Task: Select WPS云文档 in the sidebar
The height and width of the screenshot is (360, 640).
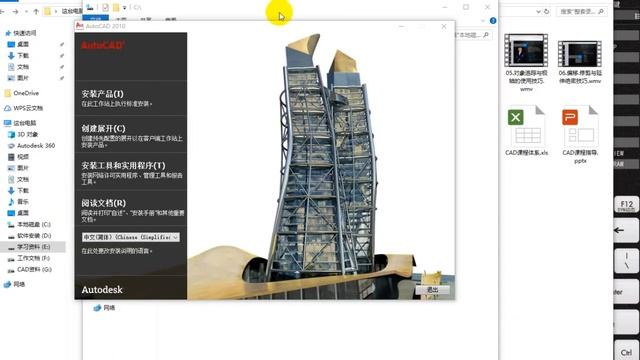Action: [x=28, y=108]
